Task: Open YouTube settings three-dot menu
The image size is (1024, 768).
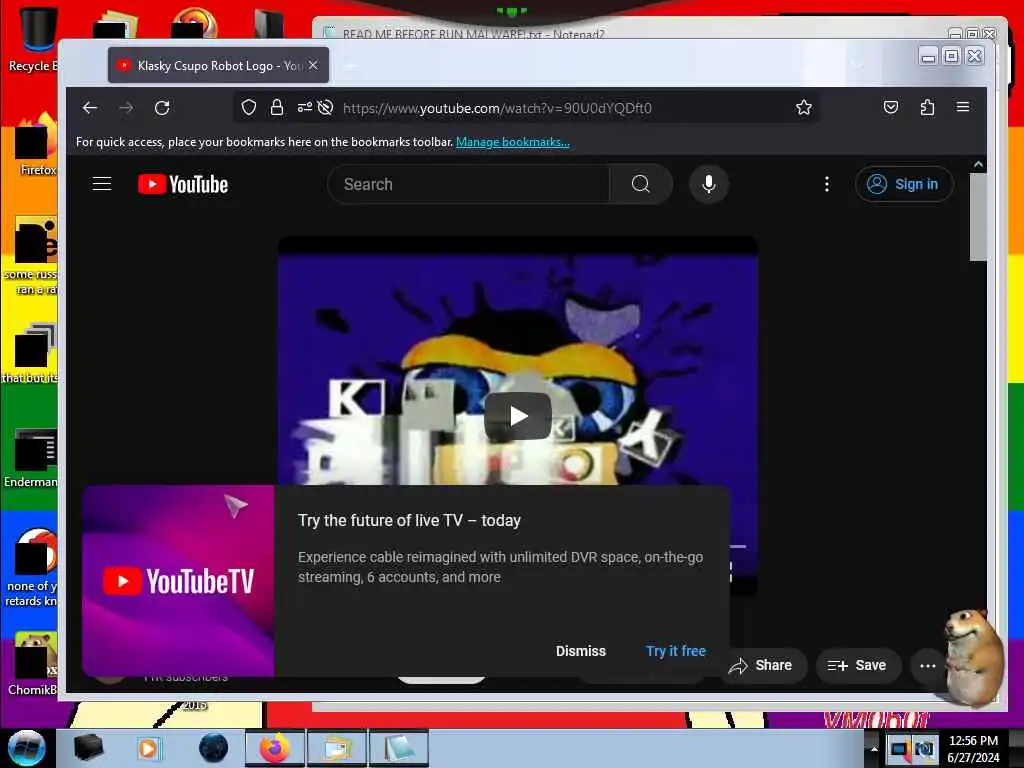Action: click(827, 184)
